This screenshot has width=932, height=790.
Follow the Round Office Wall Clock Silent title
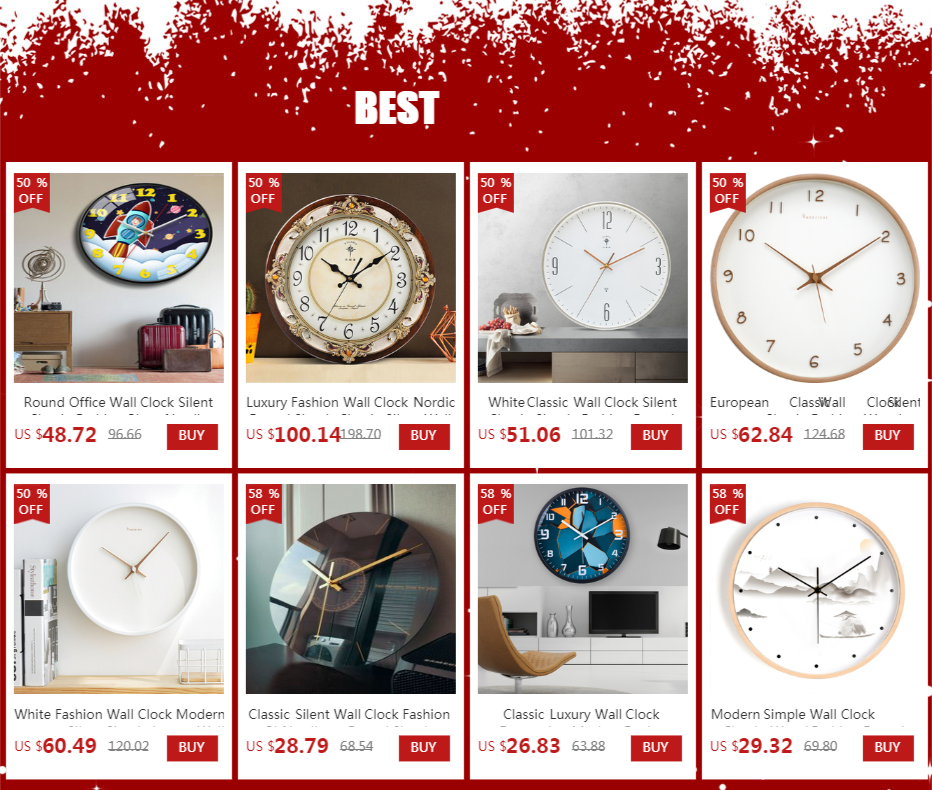click(118, 402)
